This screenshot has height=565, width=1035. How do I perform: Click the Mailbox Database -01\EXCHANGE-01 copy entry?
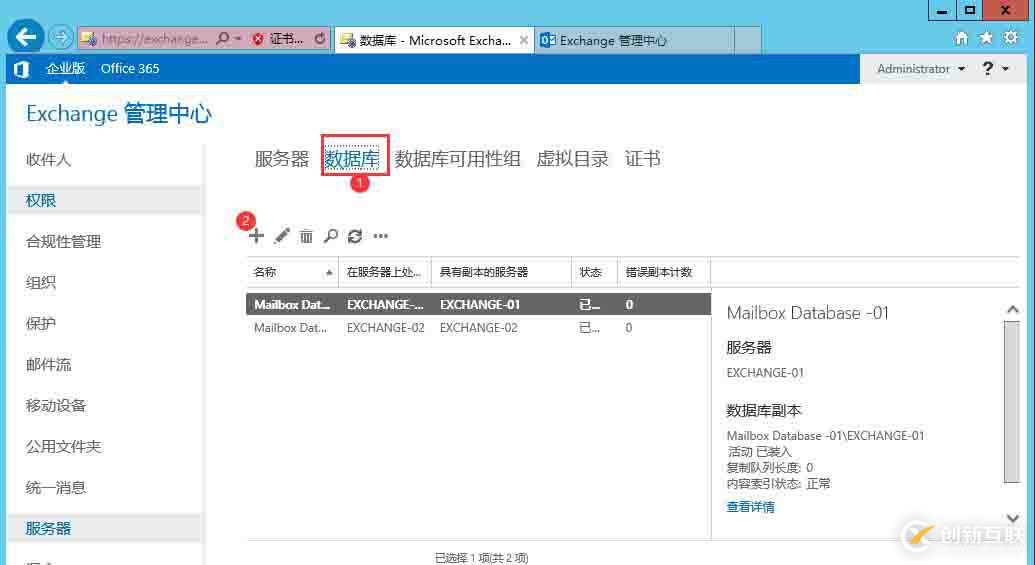825,436
